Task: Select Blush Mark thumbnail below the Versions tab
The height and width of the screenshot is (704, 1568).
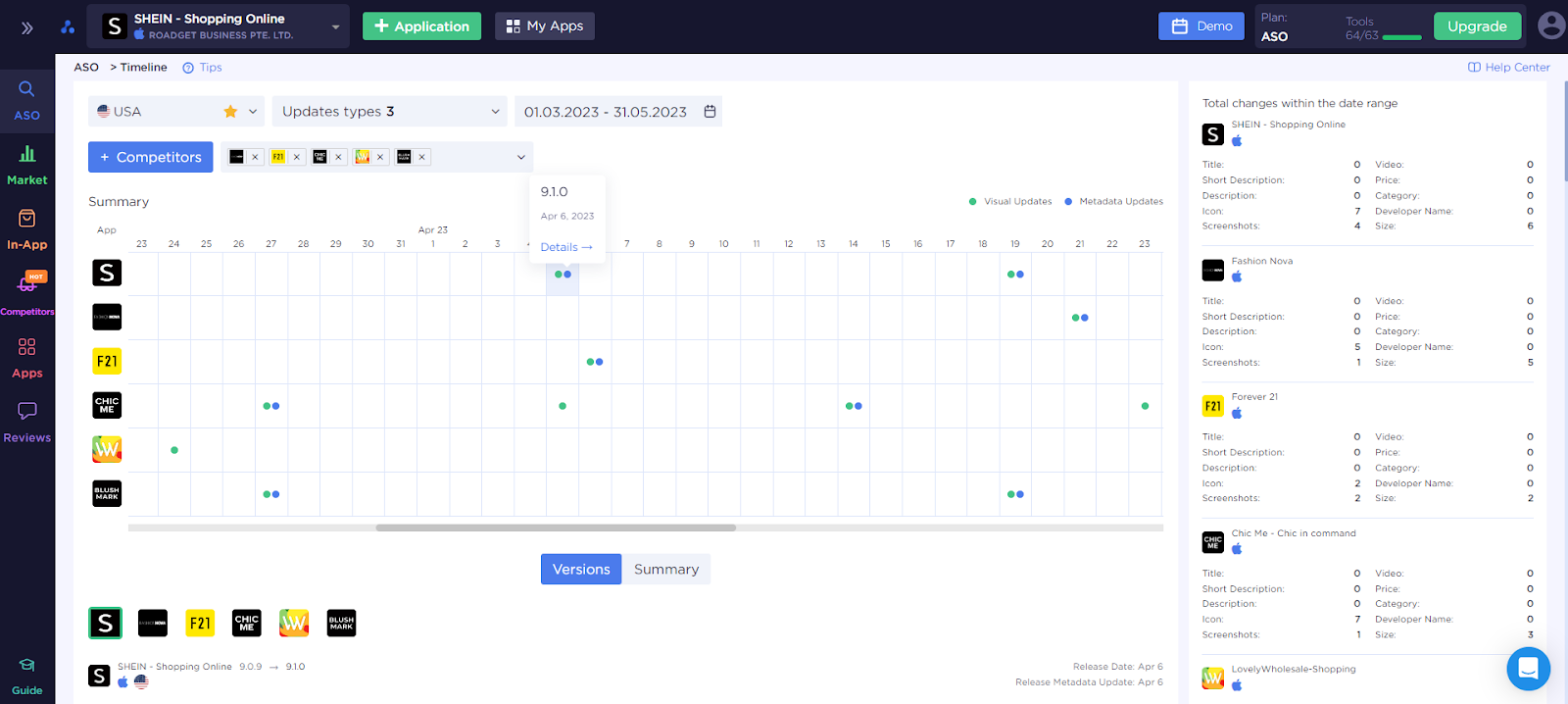Action: [x=341, y=623]
